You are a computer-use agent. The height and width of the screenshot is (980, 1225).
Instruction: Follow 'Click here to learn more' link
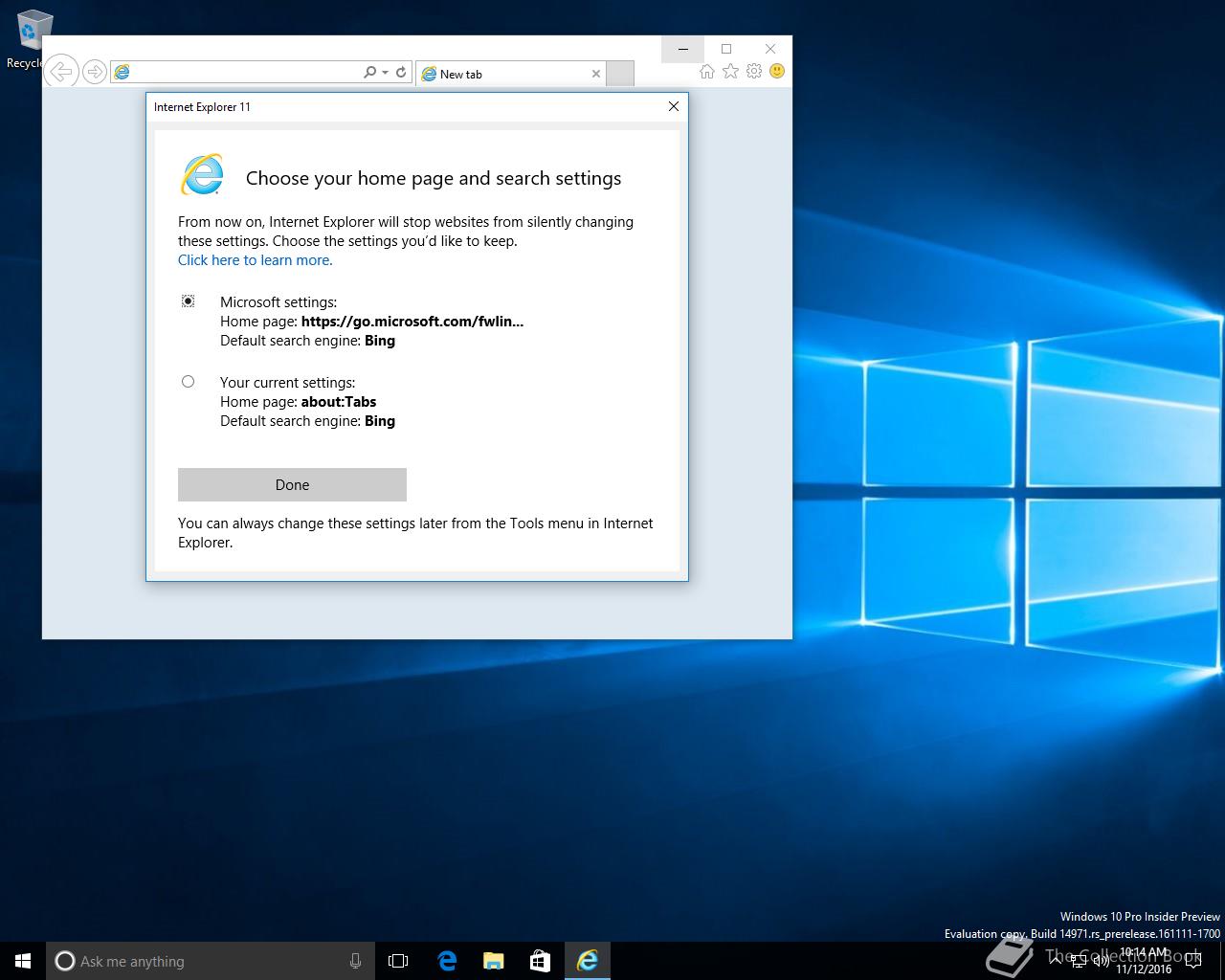[x=256, y=260]
